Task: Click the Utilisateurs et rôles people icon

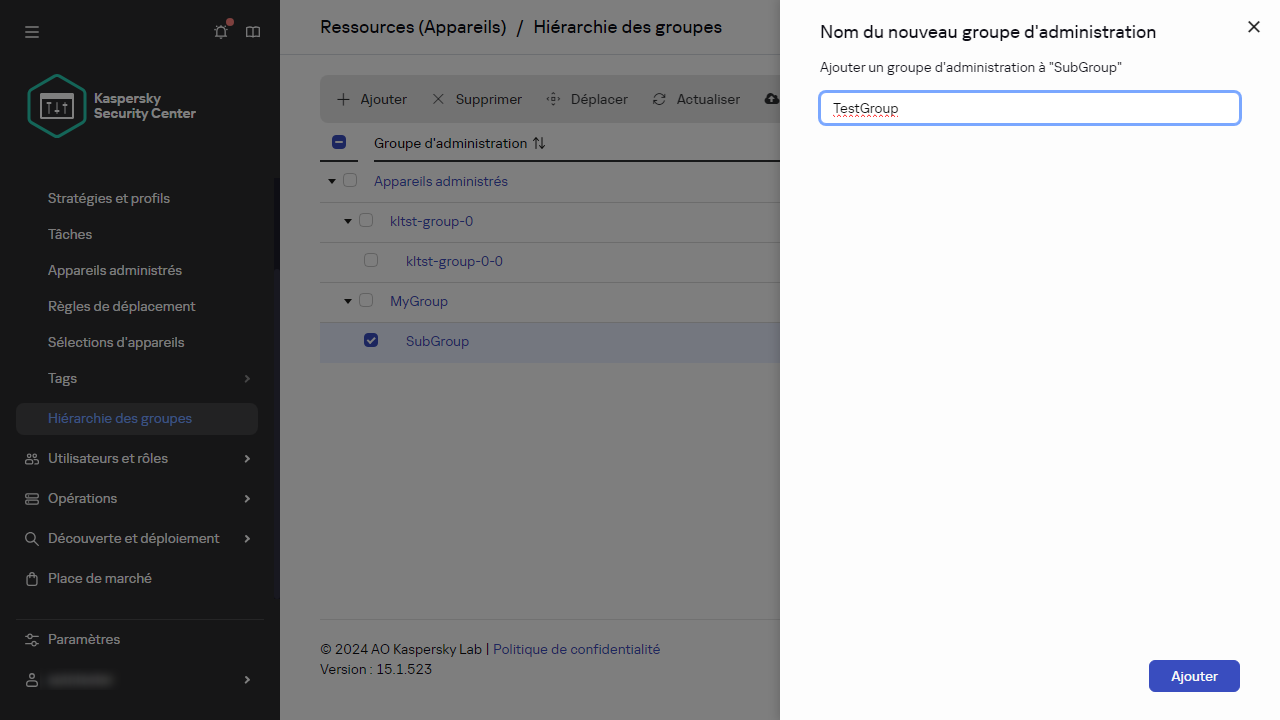Action: pos(32,458)
